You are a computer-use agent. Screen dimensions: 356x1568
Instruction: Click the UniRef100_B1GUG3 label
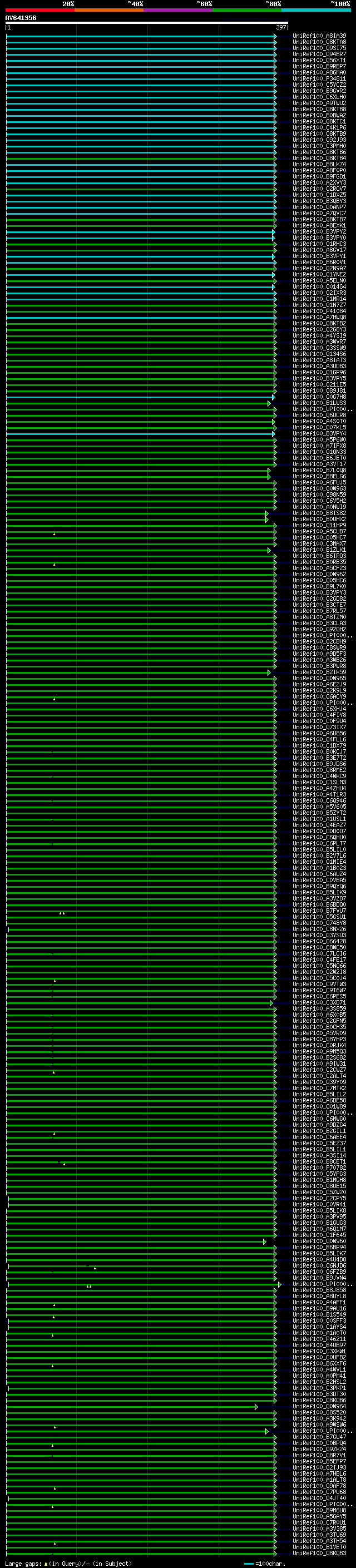(x=319, y=1222)
